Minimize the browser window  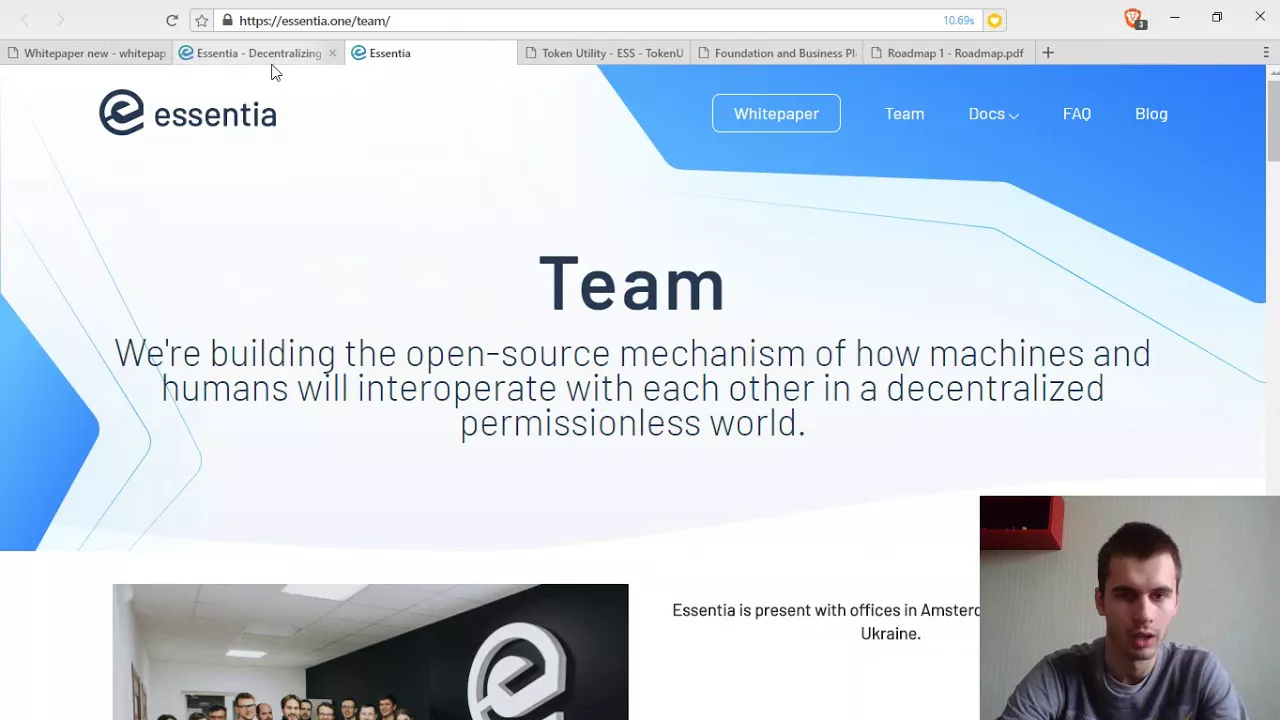pyautogui.click(x=1175, y=17)
